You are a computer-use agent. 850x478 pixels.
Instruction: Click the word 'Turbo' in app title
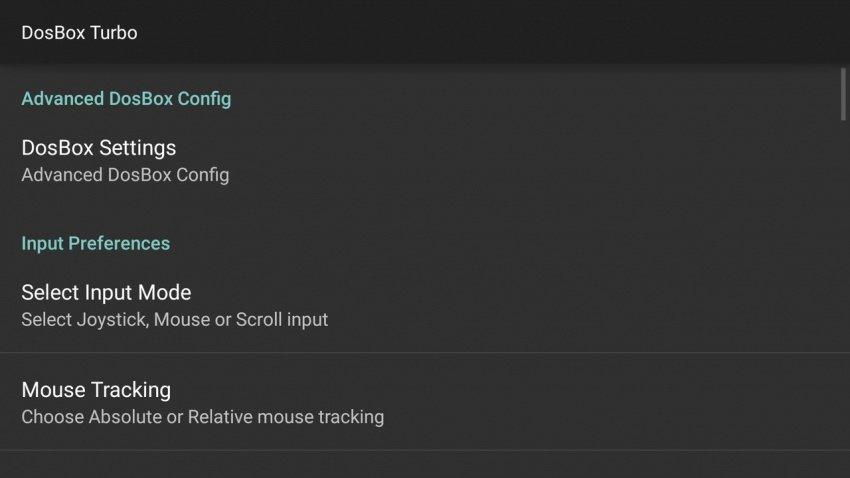pos(113,33)
